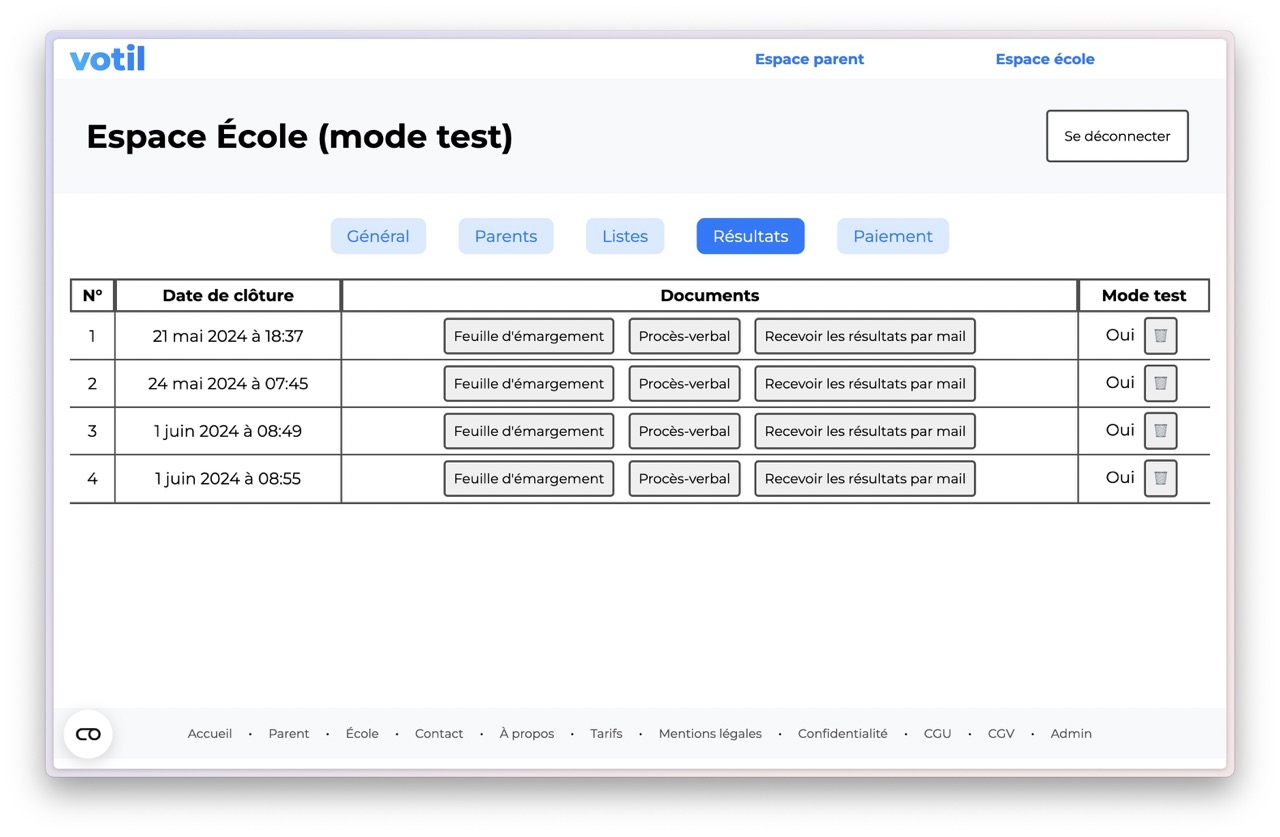The width and height of the screenshot is (1280, 837).
Task: Click the circular logo in the footer
Action: [x=88, y=733]
